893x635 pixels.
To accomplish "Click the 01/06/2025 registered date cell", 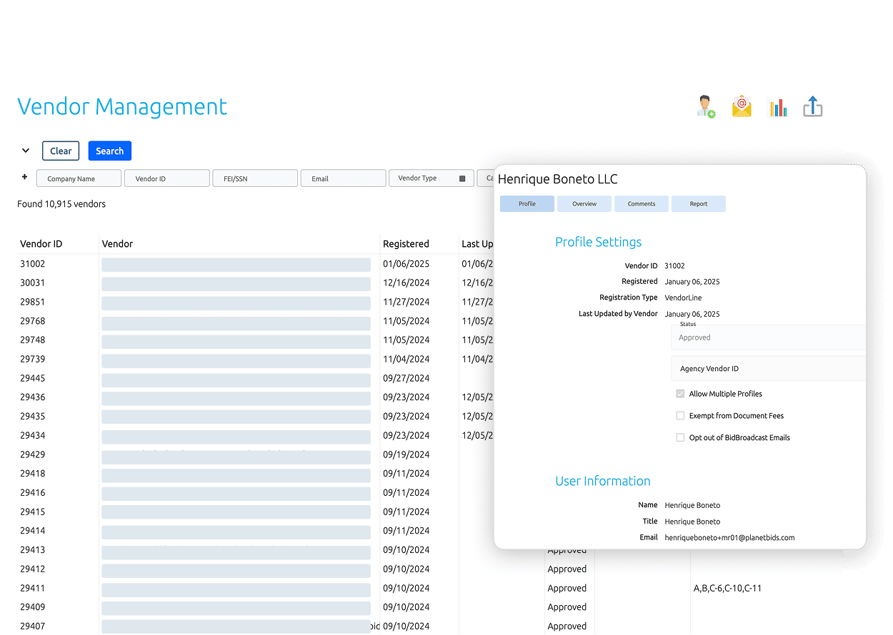I will [406, 264].
